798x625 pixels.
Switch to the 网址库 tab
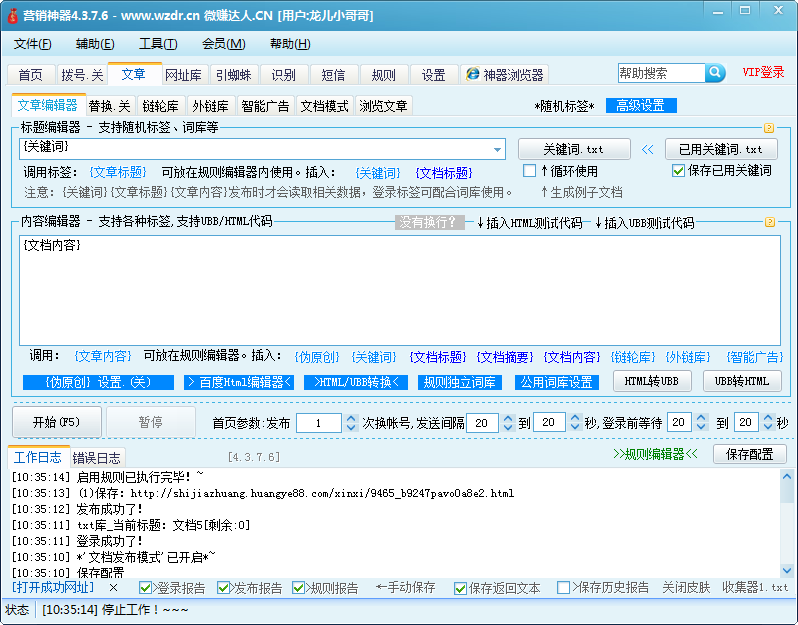pos(183,75)
